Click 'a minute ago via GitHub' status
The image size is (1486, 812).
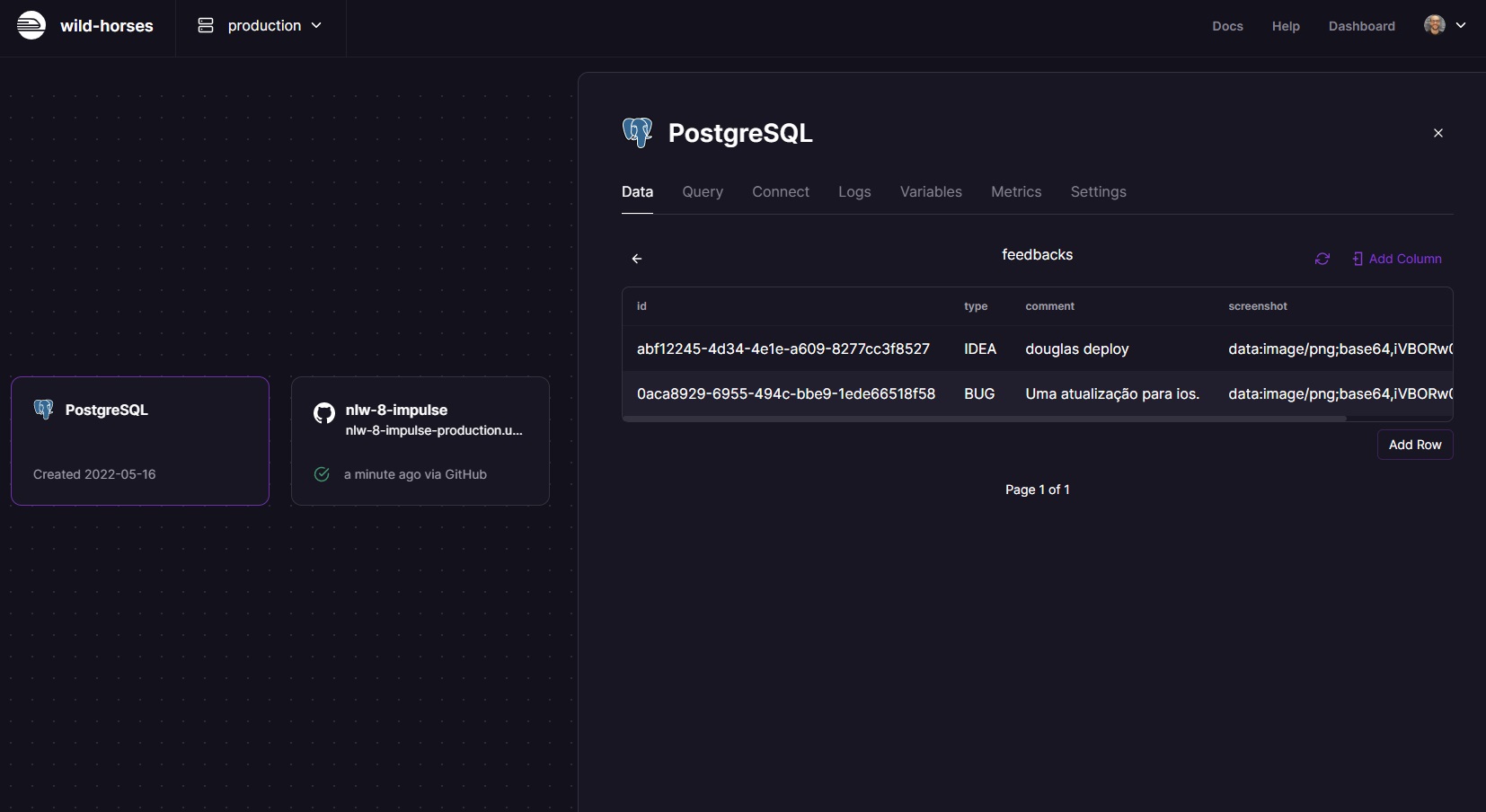415,474
